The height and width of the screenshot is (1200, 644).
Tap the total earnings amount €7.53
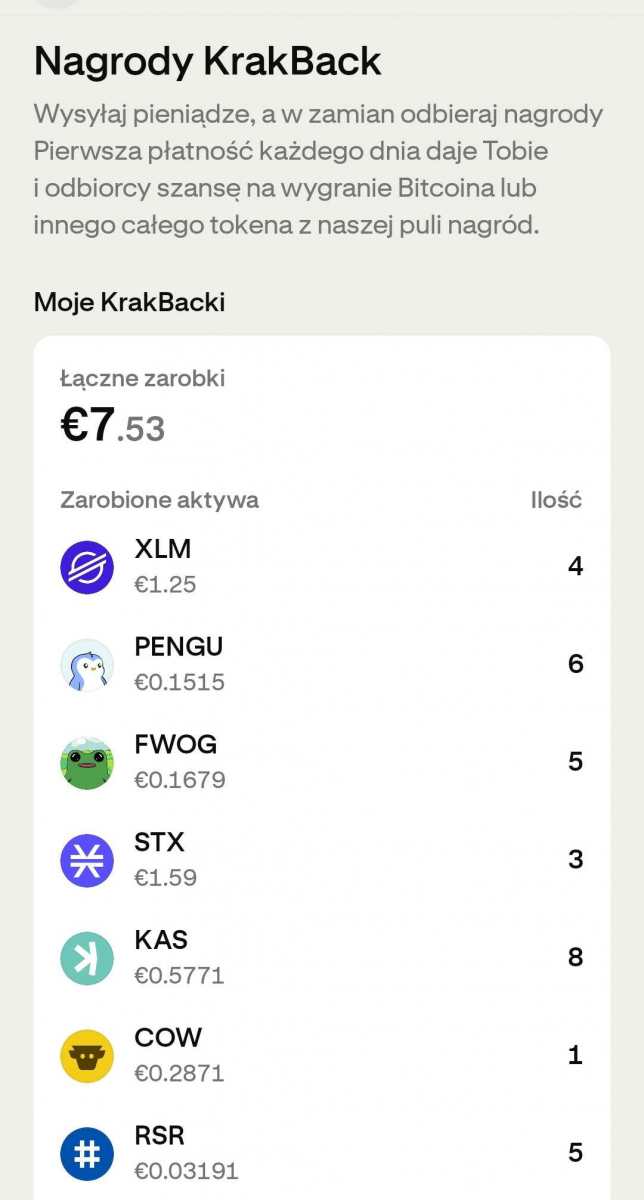tap(112, 426)
